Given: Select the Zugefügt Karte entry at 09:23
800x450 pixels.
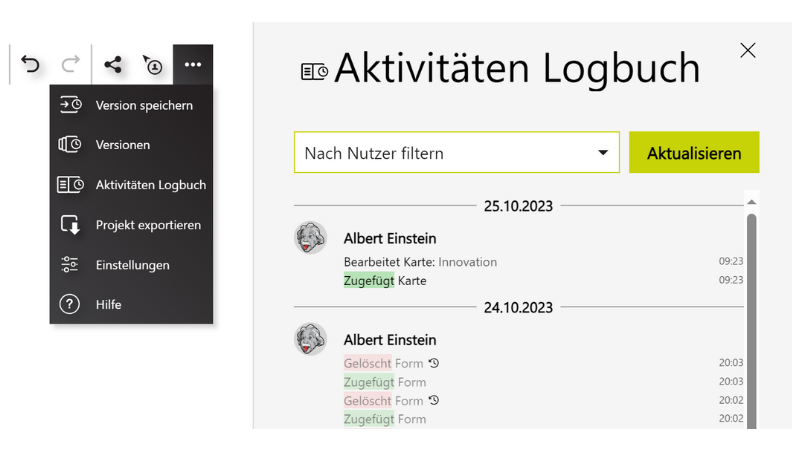Looking at the screenshot, I should (543, 281).
